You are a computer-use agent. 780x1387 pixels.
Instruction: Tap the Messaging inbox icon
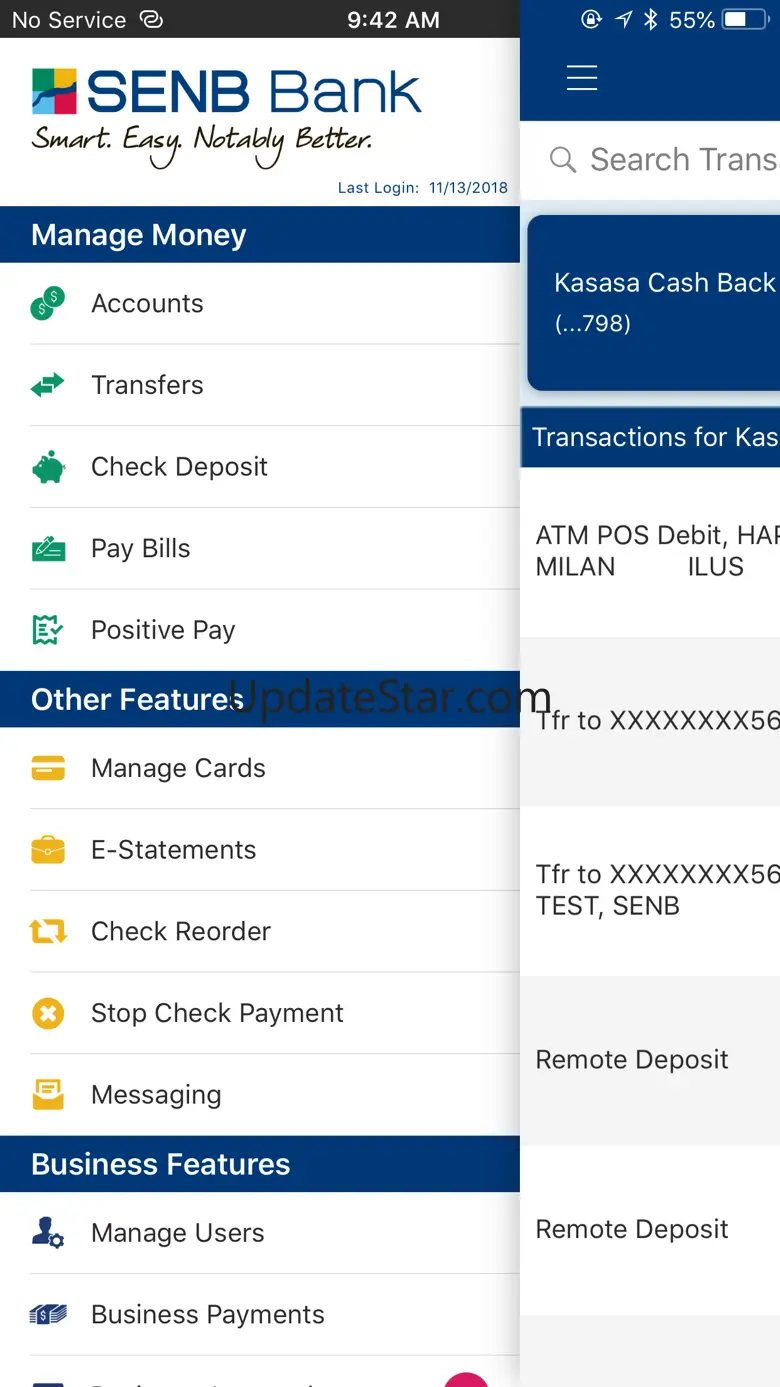click(x=48, y=1095)
